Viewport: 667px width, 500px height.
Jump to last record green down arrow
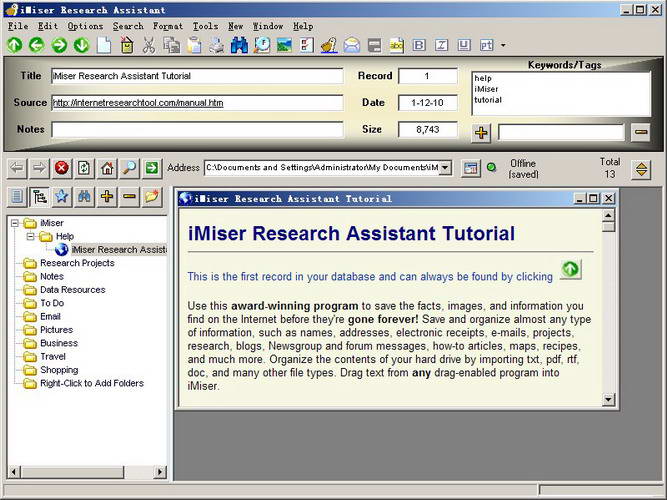tap(82, 45)
